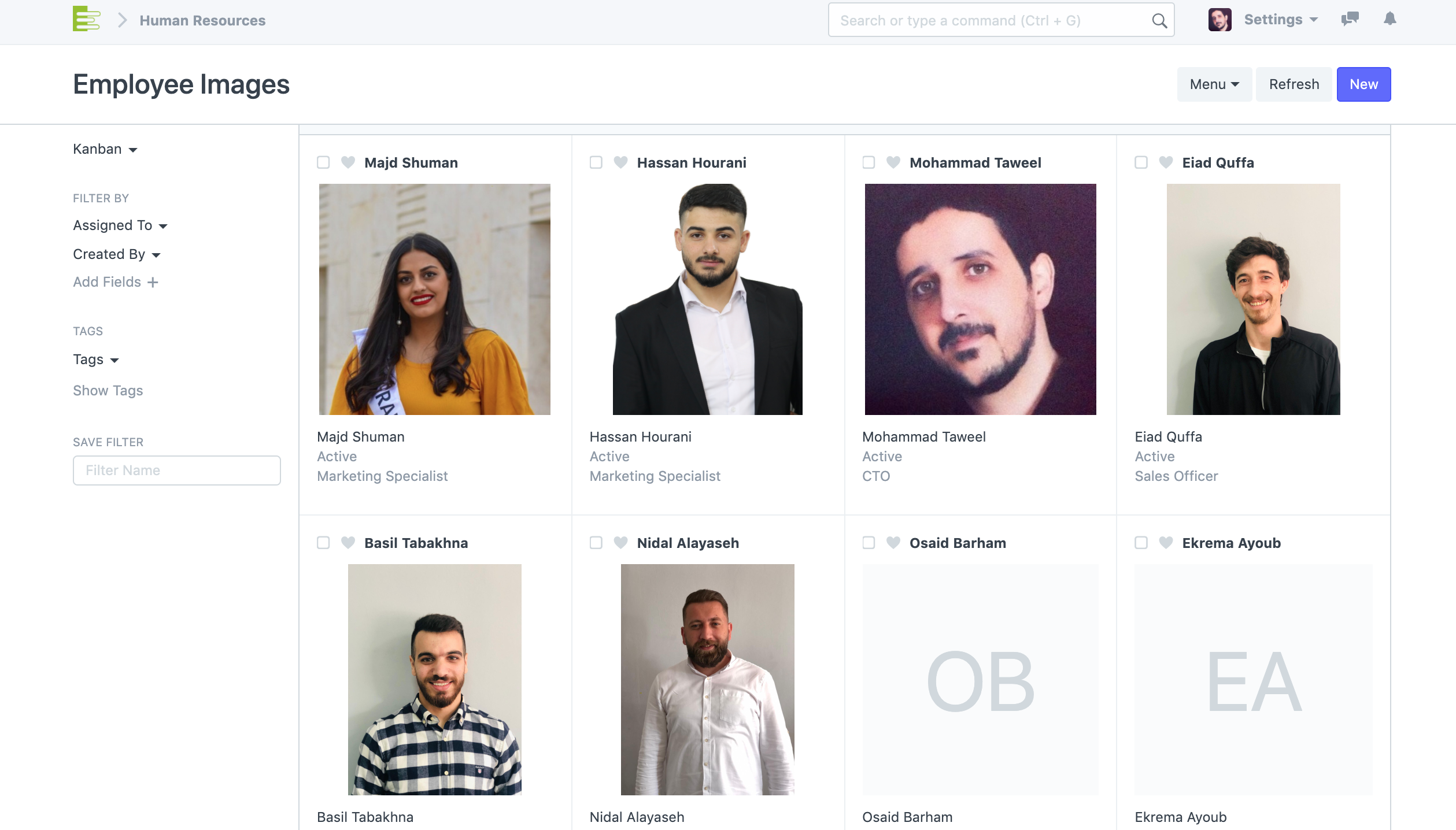Image resolution: width=1456 pixels, height=830 pixels.
Task: Click the Filter Name input field
Action: pos(176,470)
